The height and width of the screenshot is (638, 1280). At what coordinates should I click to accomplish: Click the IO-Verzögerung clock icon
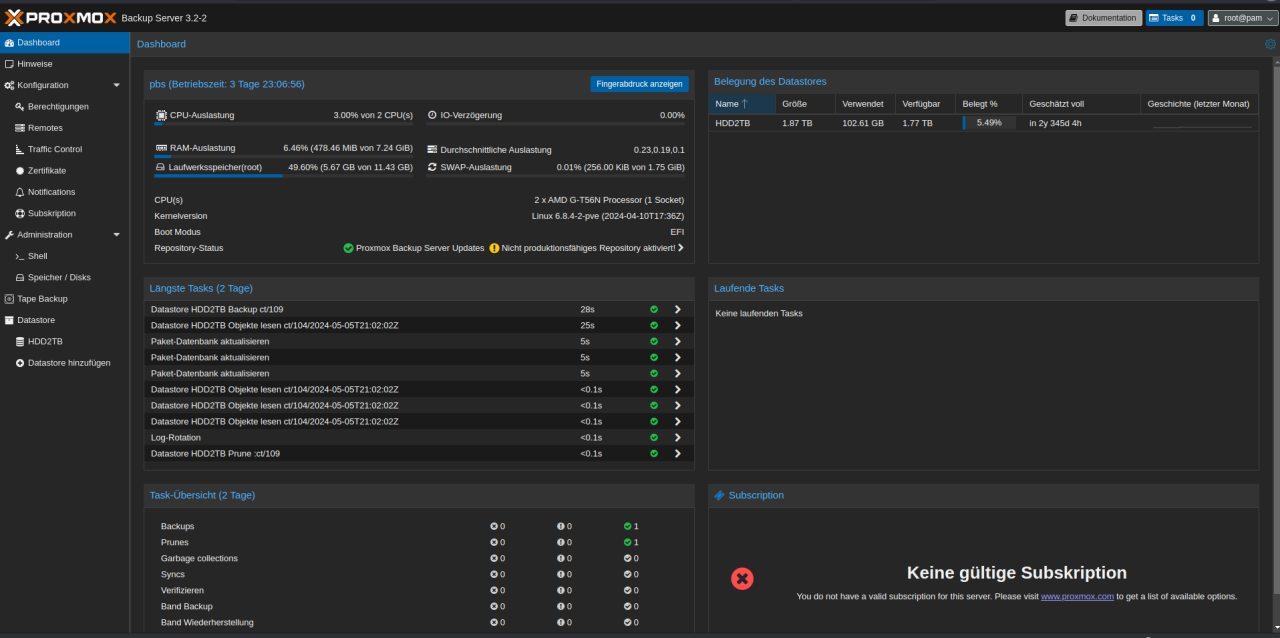click(x=432, y=115)
